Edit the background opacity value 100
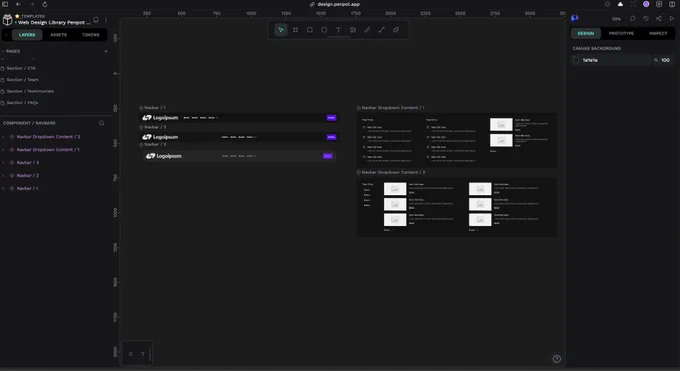The width and height of the screenshot is (680, 371). coord(665,60)
